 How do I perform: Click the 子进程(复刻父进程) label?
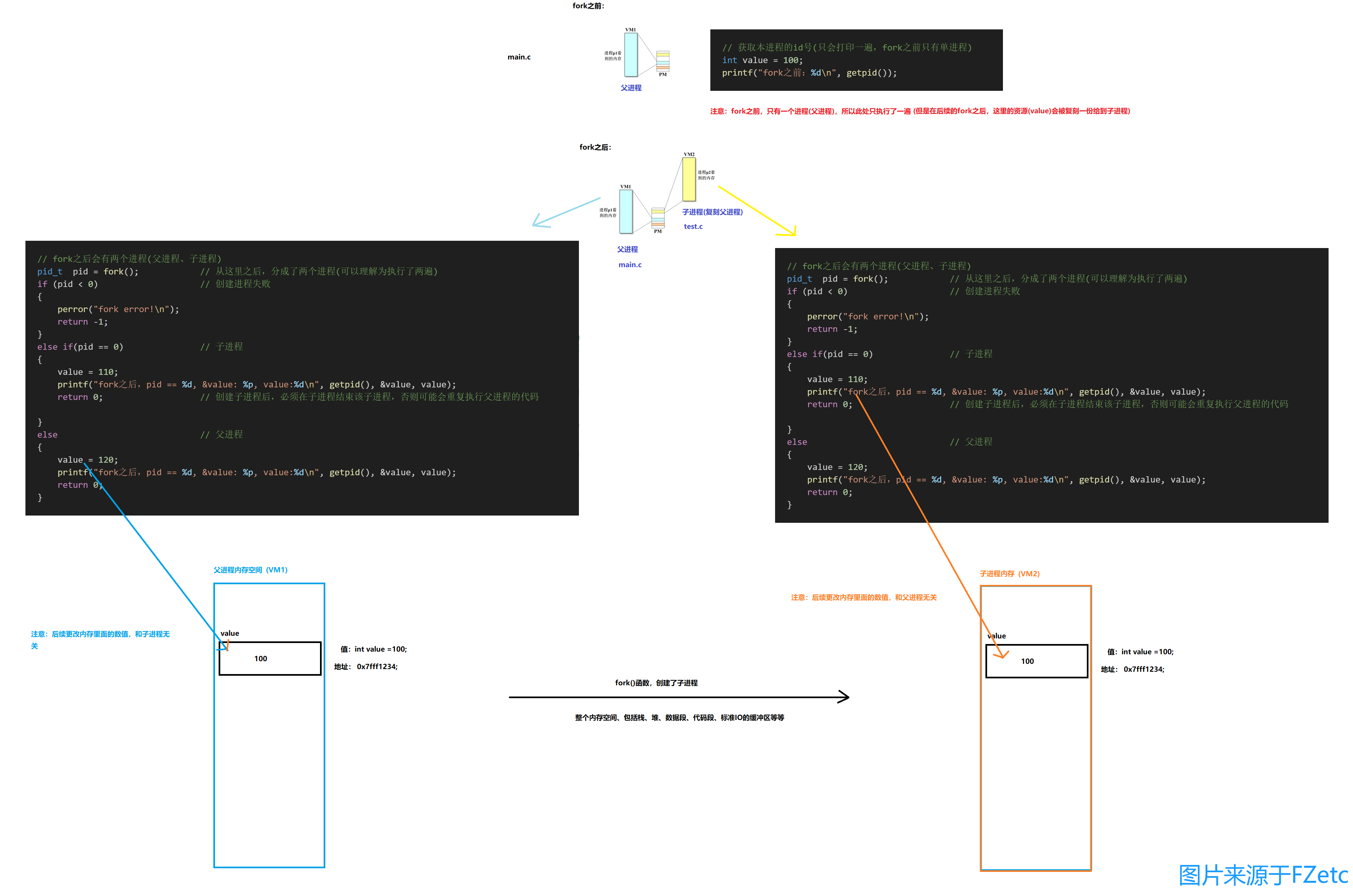click(x=712, y=212)
